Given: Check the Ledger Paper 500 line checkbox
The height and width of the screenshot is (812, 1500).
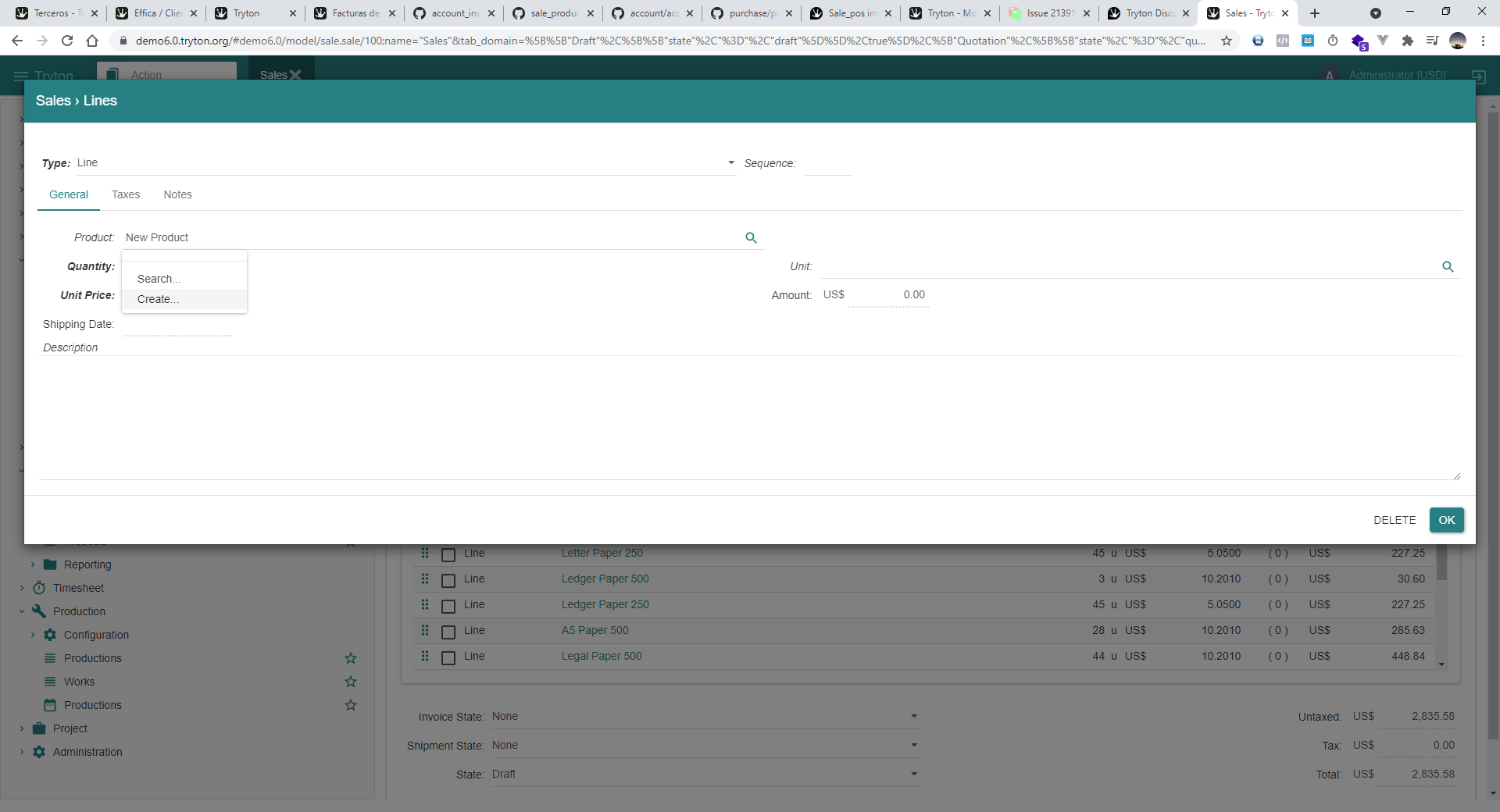Looking at the screenshot, I should click(448, 580).
